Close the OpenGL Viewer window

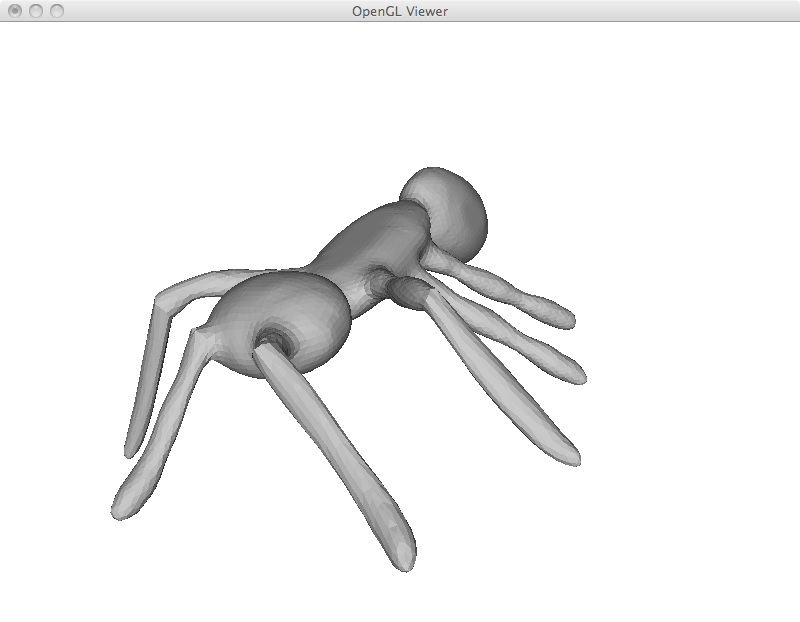[15, 11]
